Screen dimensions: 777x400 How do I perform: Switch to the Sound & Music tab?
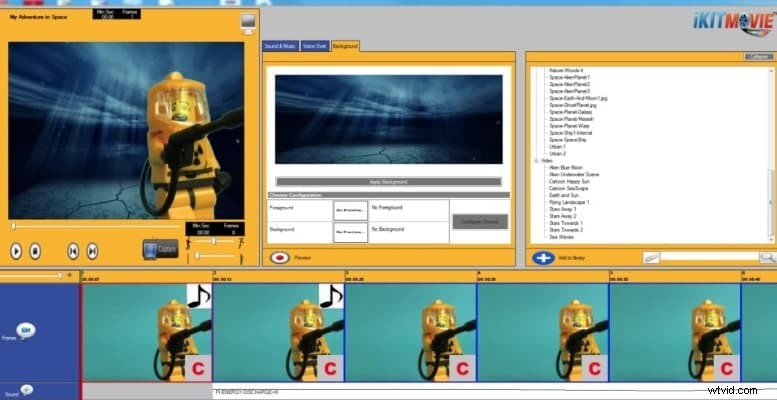[280, 46]
